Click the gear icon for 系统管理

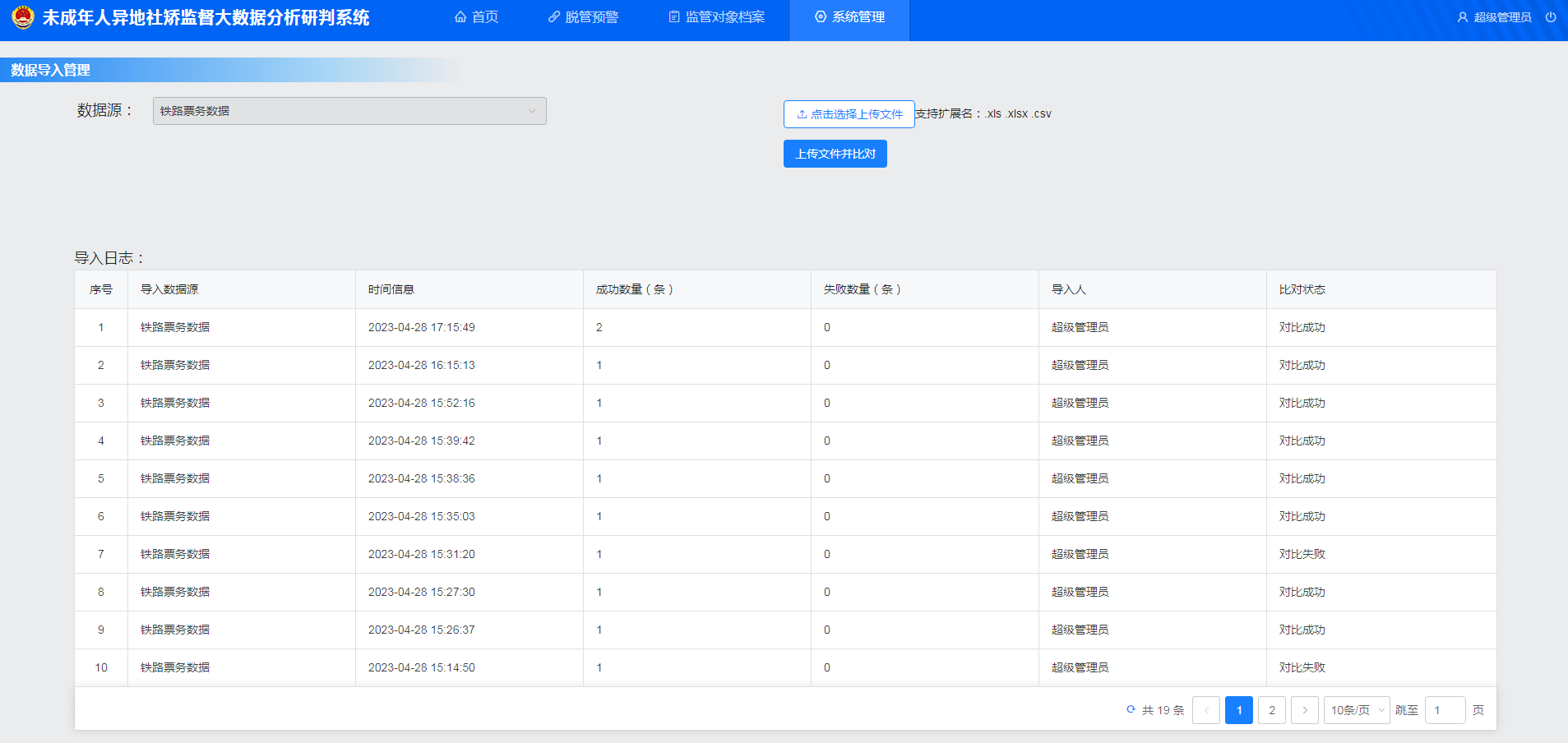click(820, 17)
